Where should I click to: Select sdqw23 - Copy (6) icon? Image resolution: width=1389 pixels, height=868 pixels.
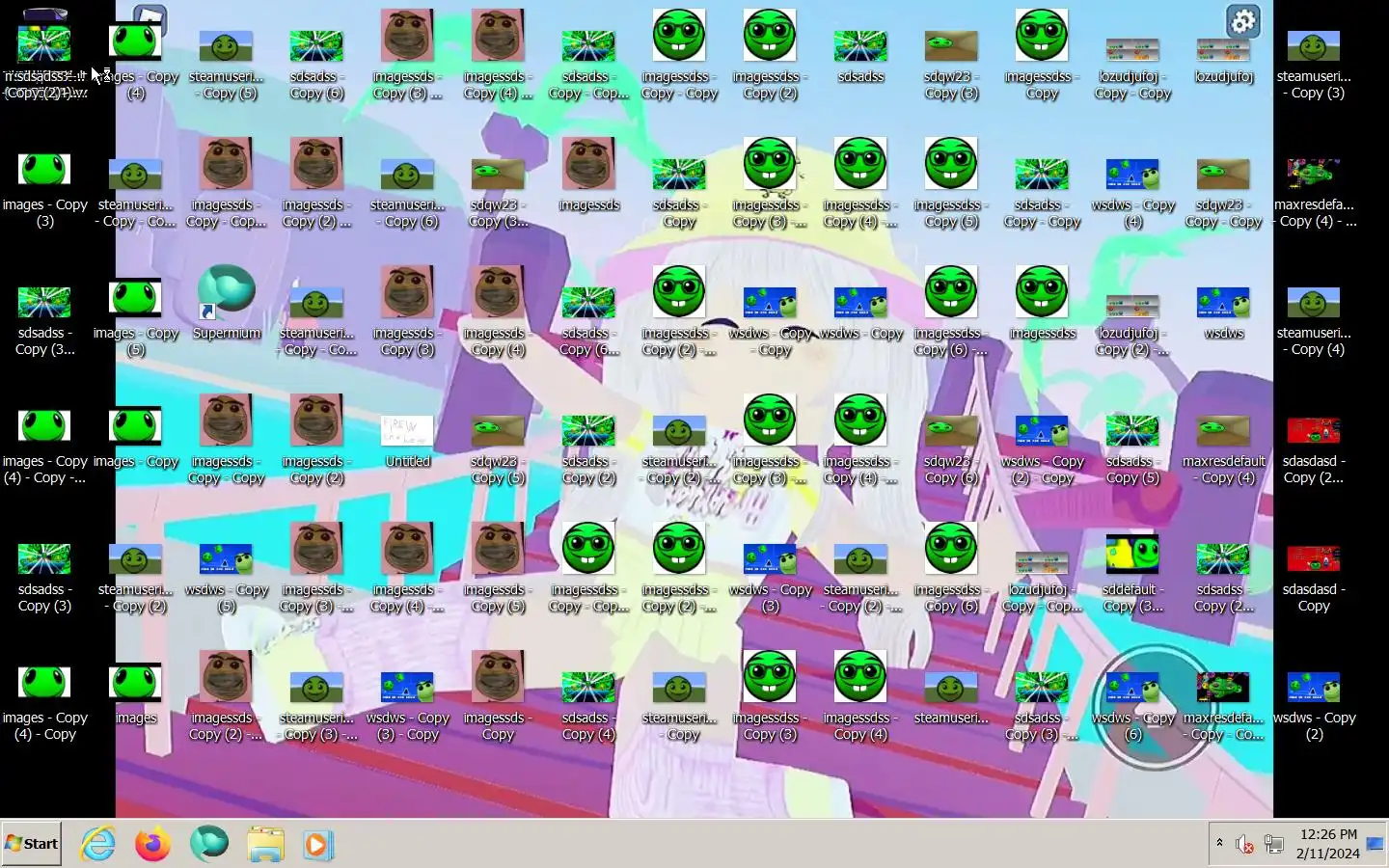952,449
